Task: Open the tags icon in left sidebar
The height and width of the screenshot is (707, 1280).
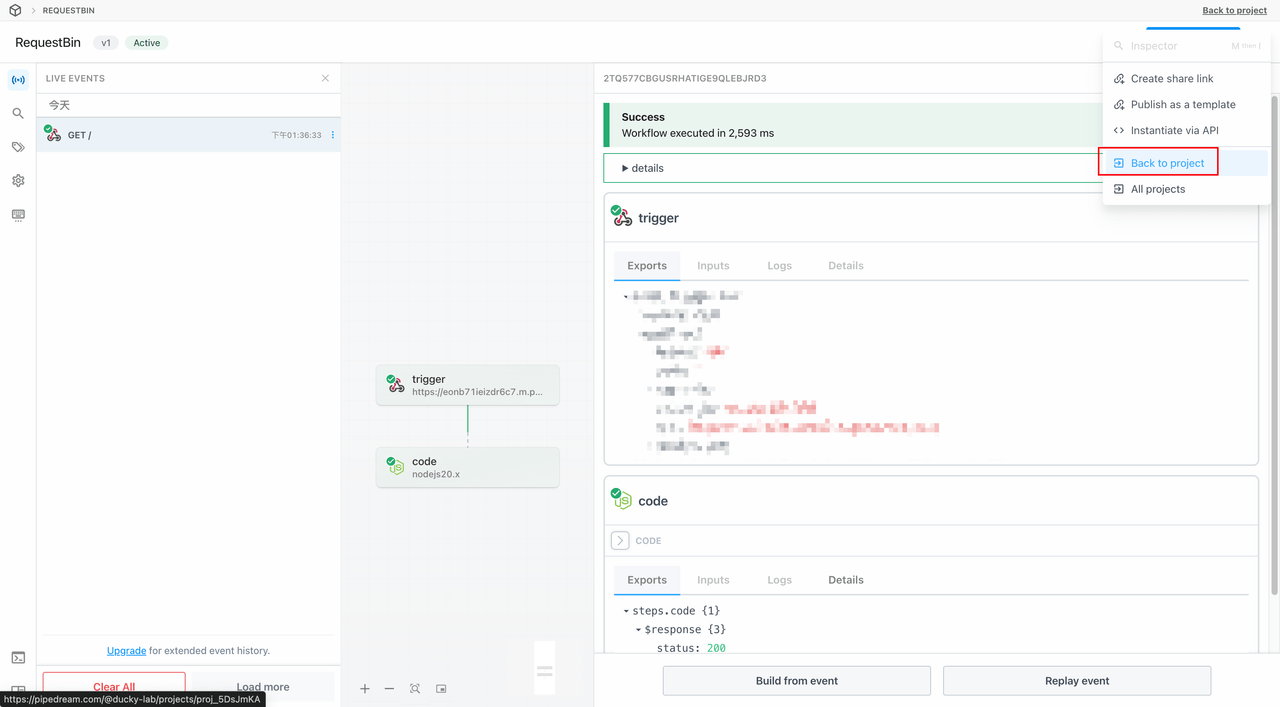Action: pyautogui.click(x=18, y=147)
